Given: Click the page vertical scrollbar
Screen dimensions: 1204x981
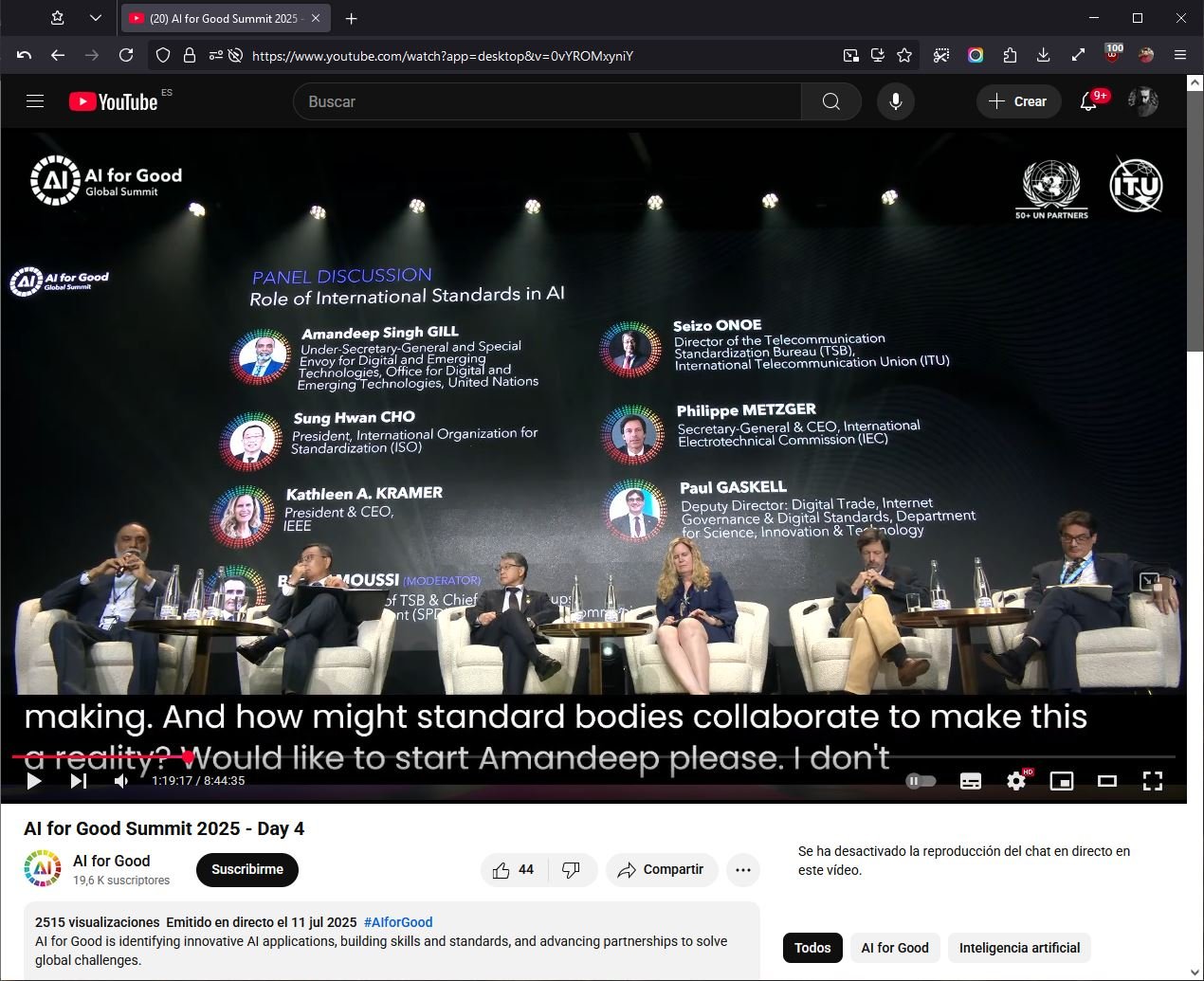Looking at the screenshot, I should click(1195, 221).
